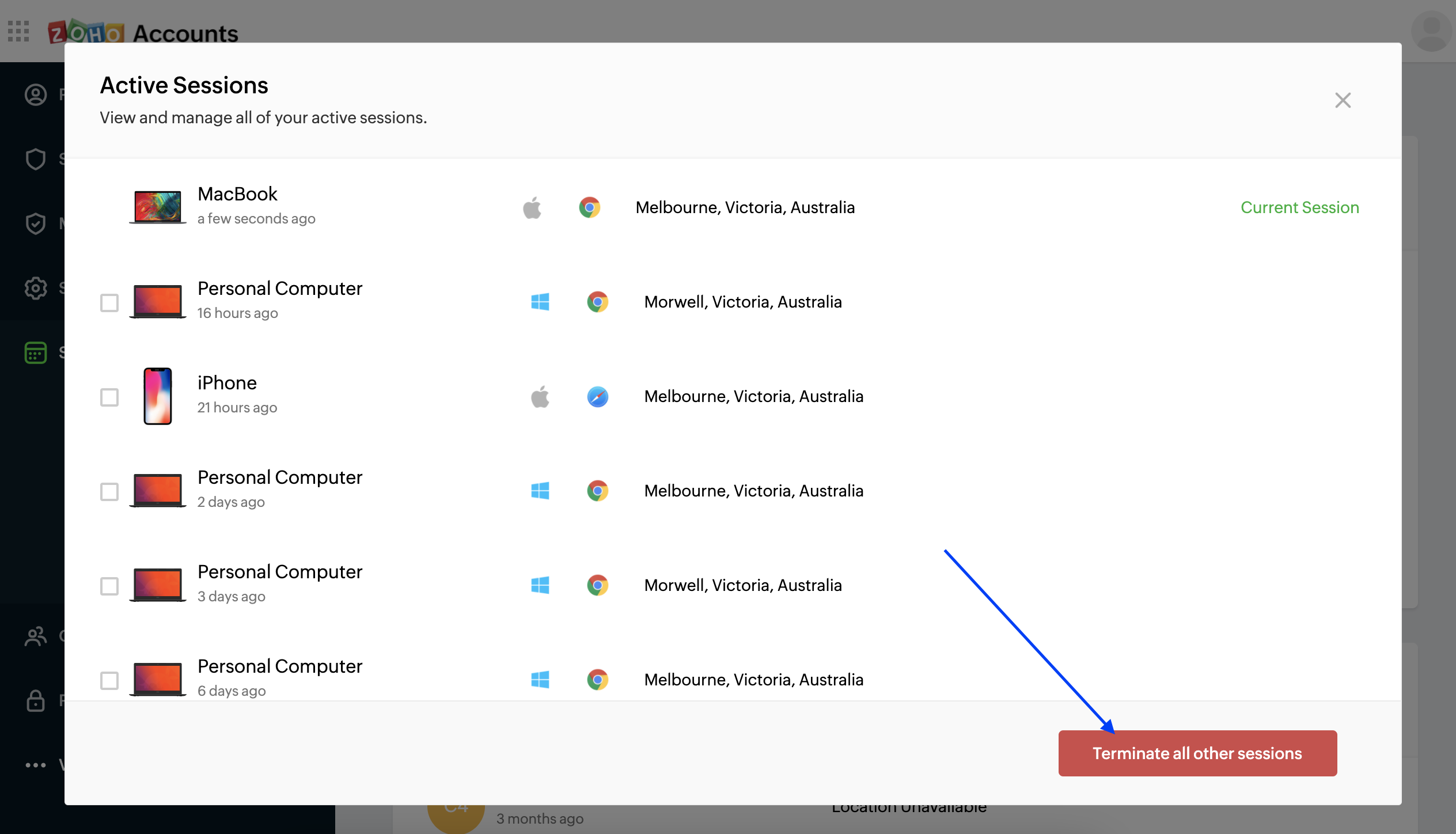1456x834 pixels.
Task: Open the groups people icon in sidebar
Action: tap(36, 636)
